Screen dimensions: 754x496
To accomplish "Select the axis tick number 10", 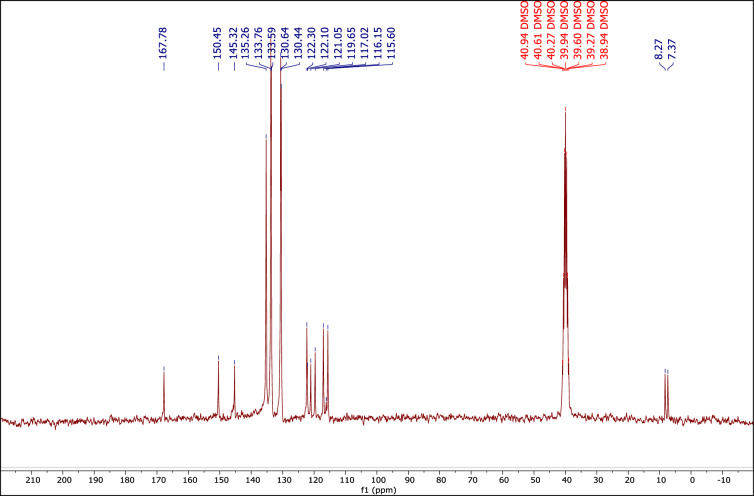I will pyautogui.click(x=660, y=480).
